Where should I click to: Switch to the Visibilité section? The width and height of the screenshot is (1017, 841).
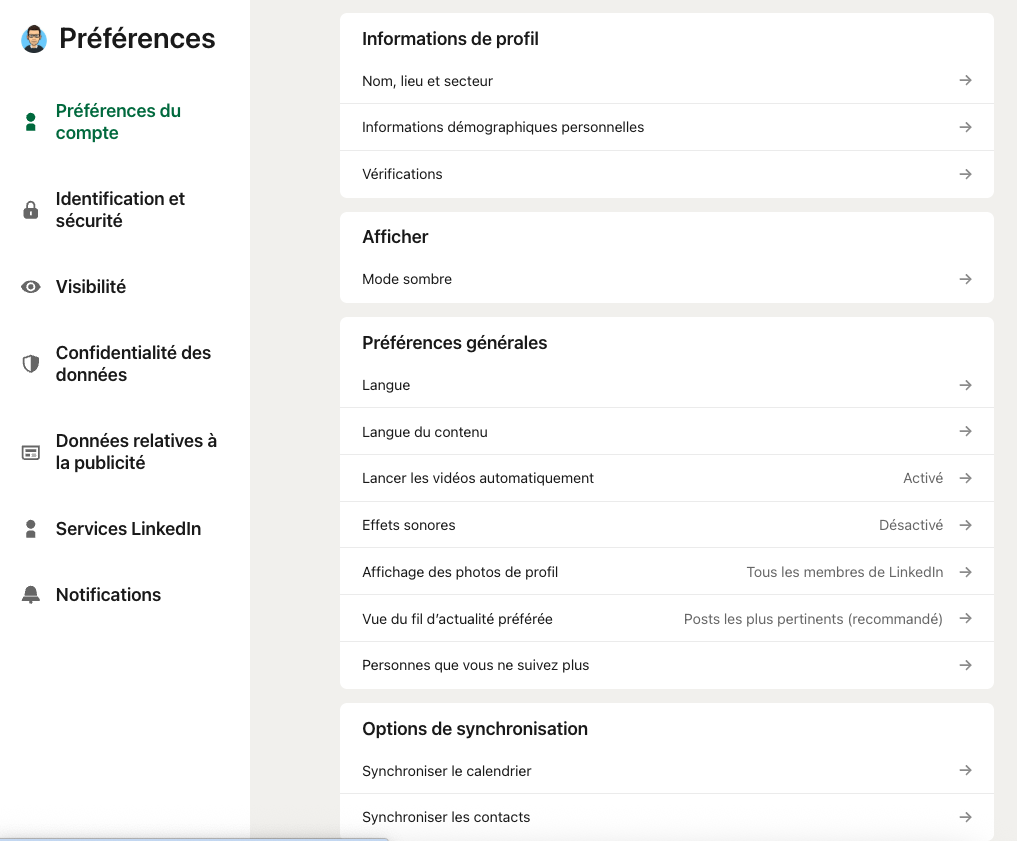[91, 287]
